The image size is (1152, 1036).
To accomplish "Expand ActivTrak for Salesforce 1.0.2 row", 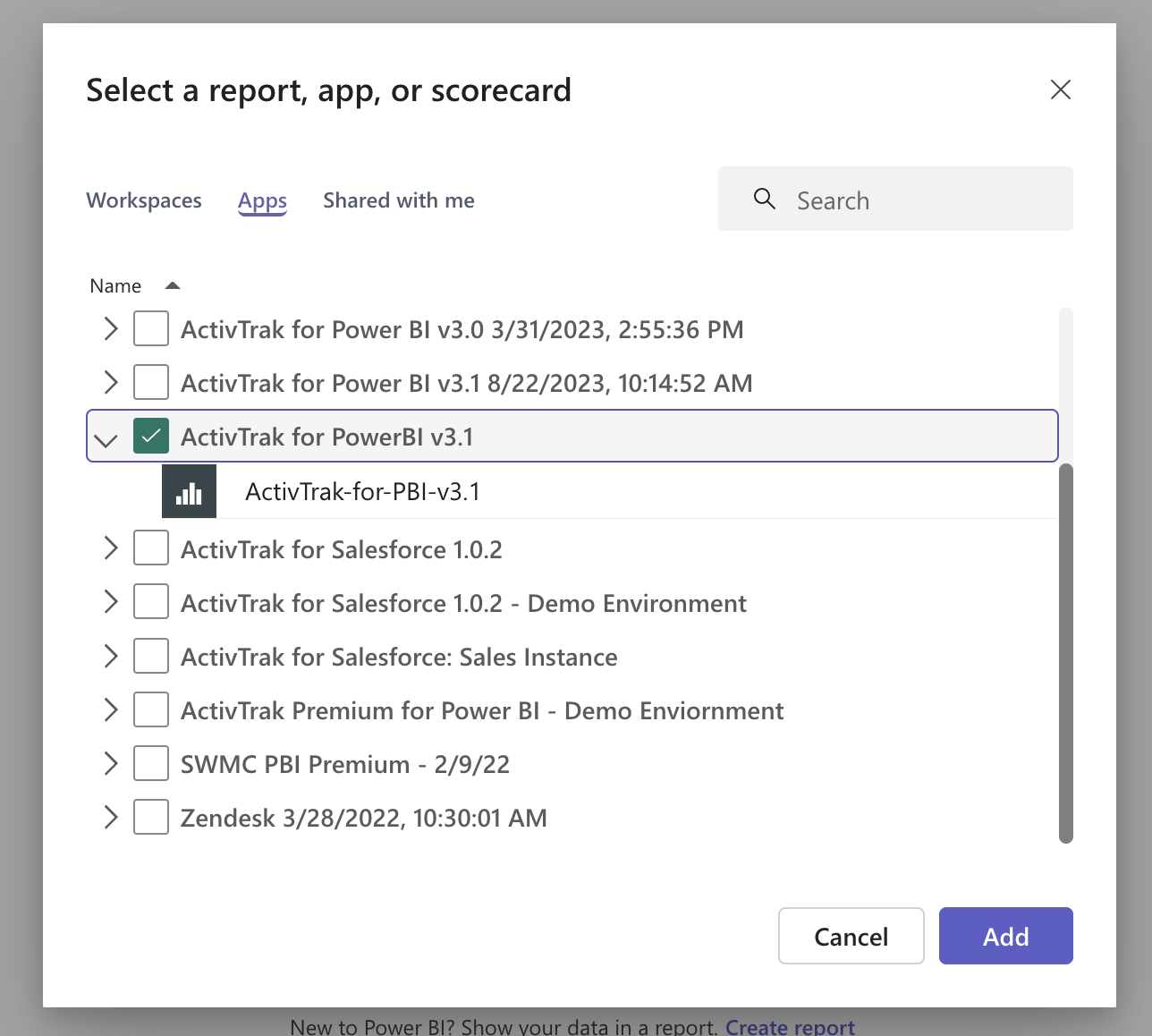I will 110,548.
